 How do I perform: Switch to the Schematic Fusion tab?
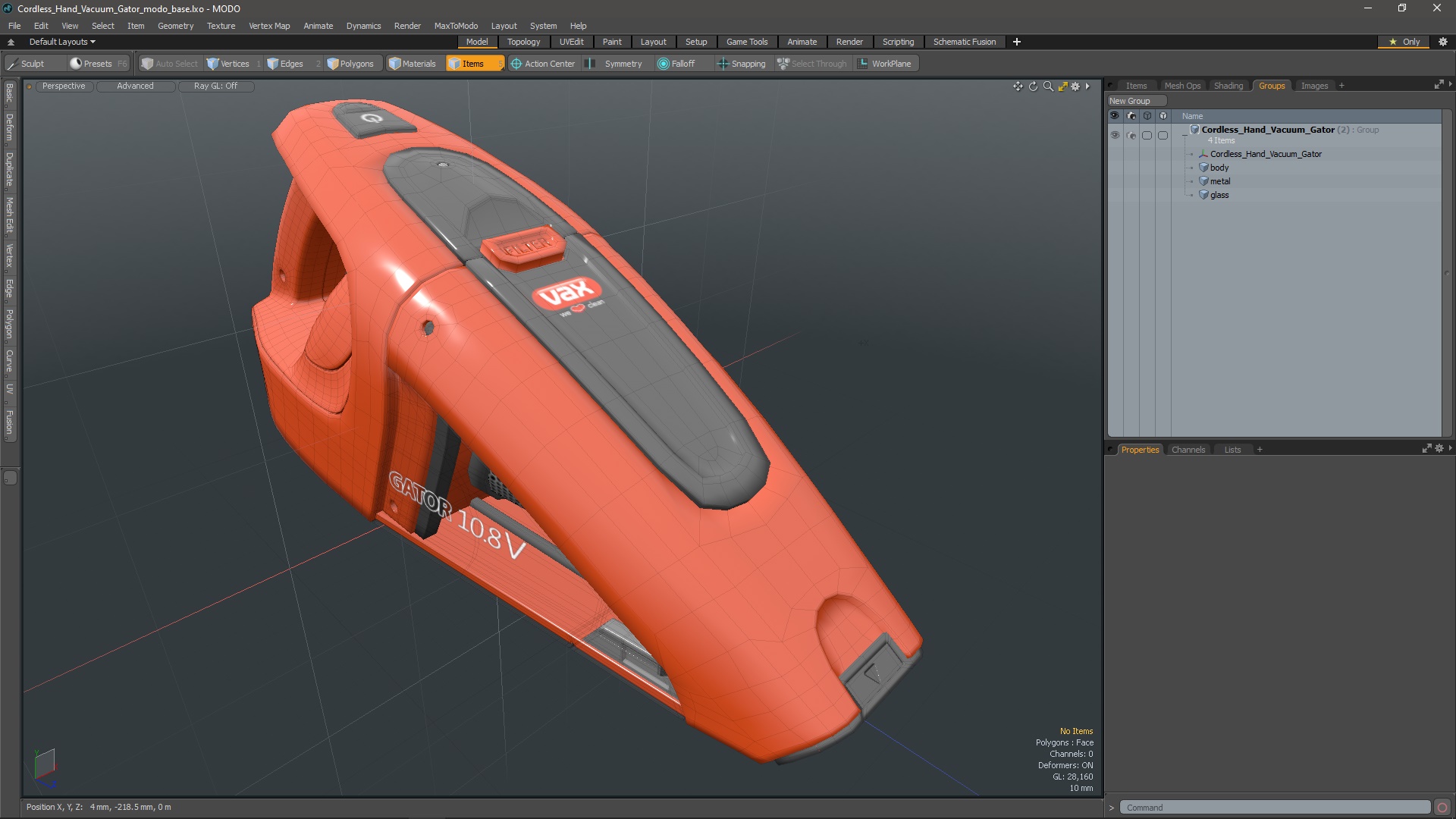pyautogui.click(x=964, y=42)
